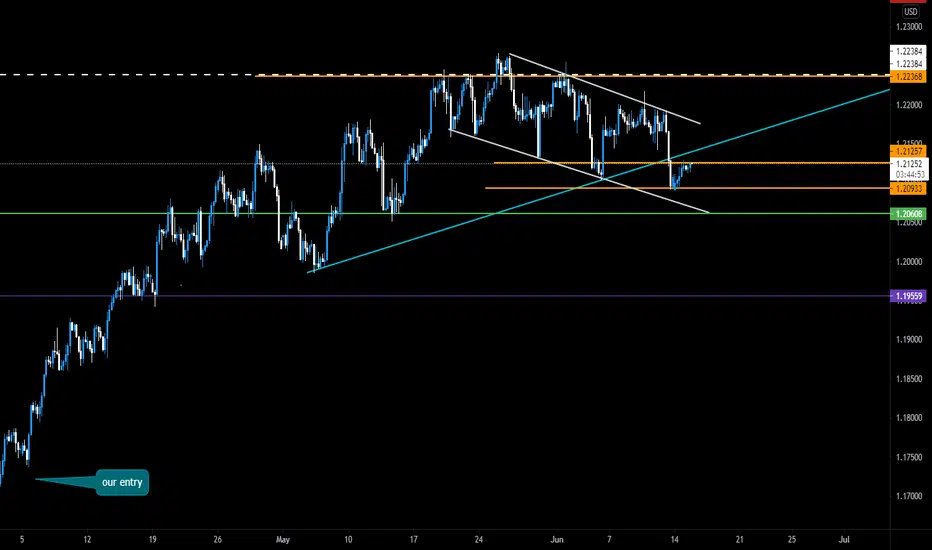Select the green 1.20608 price label
932x550 pixels.
pos(908,214)
